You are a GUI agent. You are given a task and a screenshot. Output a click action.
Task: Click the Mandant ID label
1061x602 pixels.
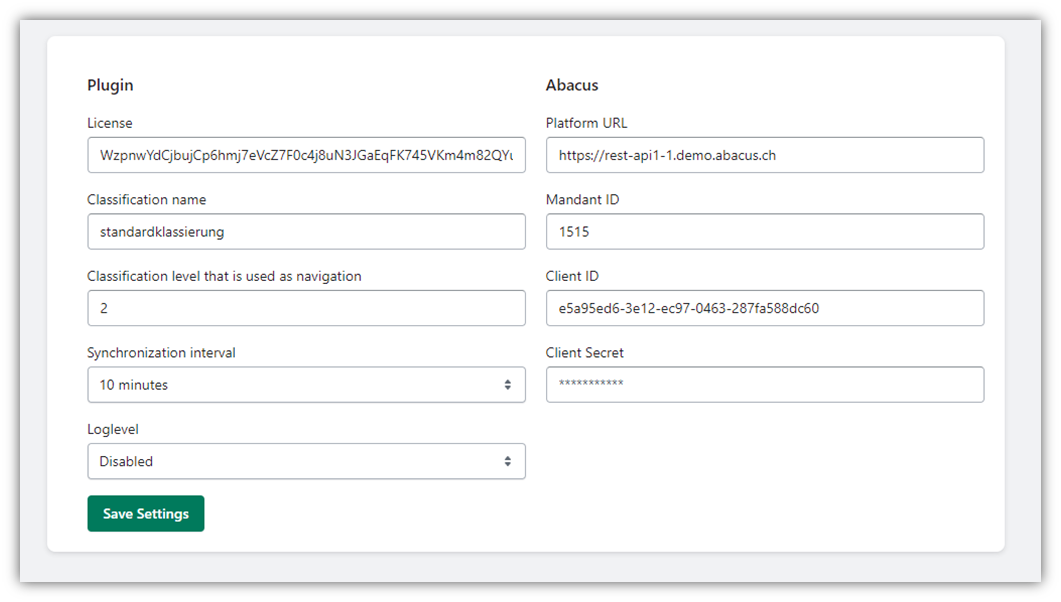[x=582, y=199]
